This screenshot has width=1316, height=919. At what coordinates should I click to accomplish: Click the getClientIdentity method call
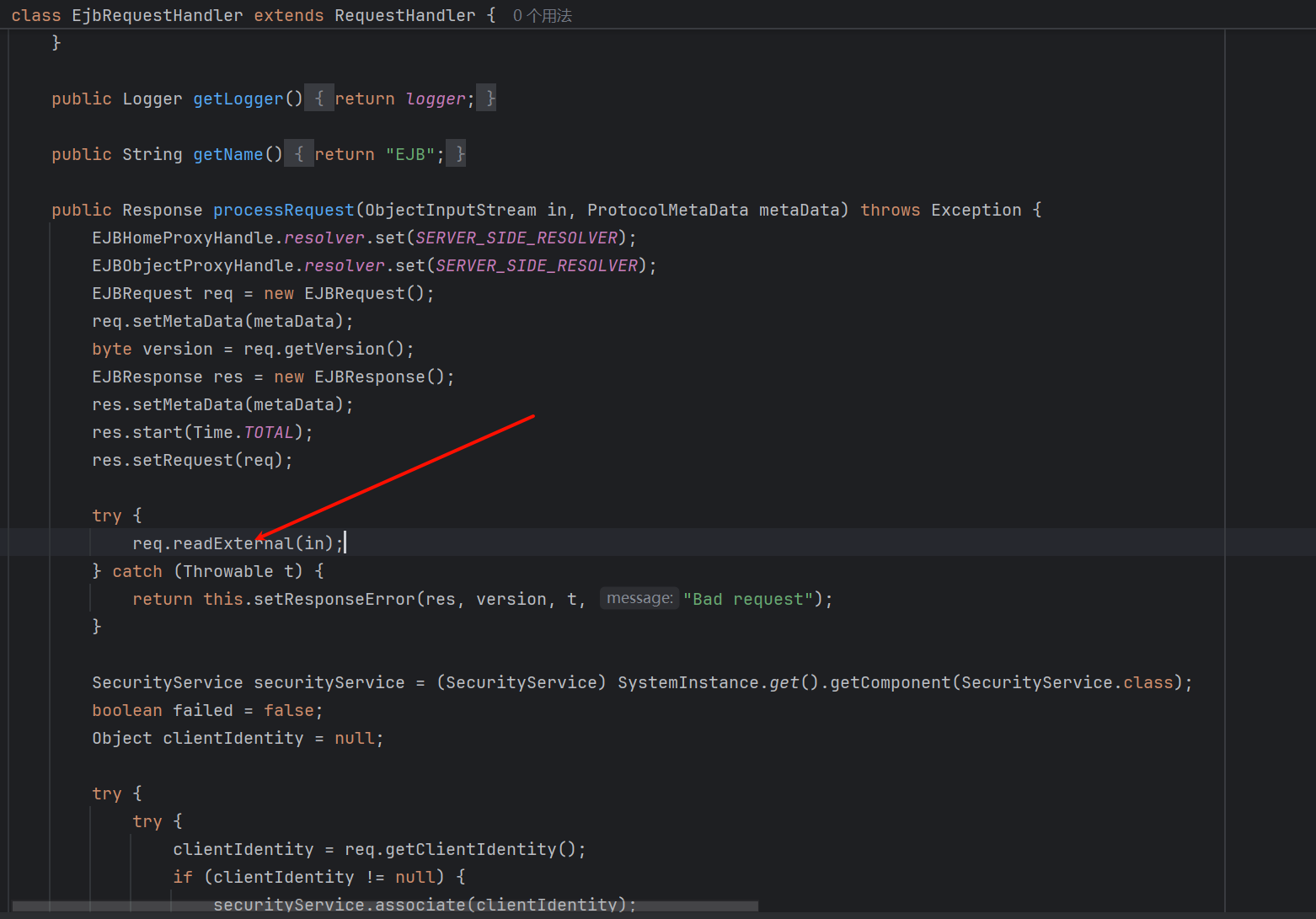(472, 849)
